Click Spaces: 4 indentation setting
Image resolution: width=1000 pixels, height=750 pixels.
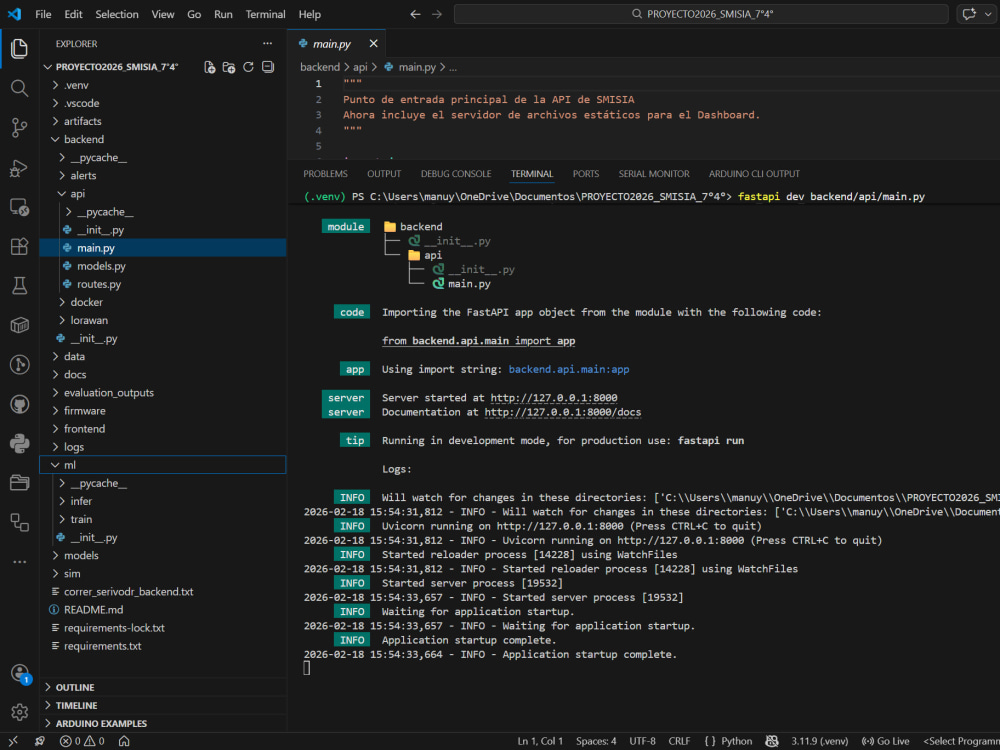point(596,741)
